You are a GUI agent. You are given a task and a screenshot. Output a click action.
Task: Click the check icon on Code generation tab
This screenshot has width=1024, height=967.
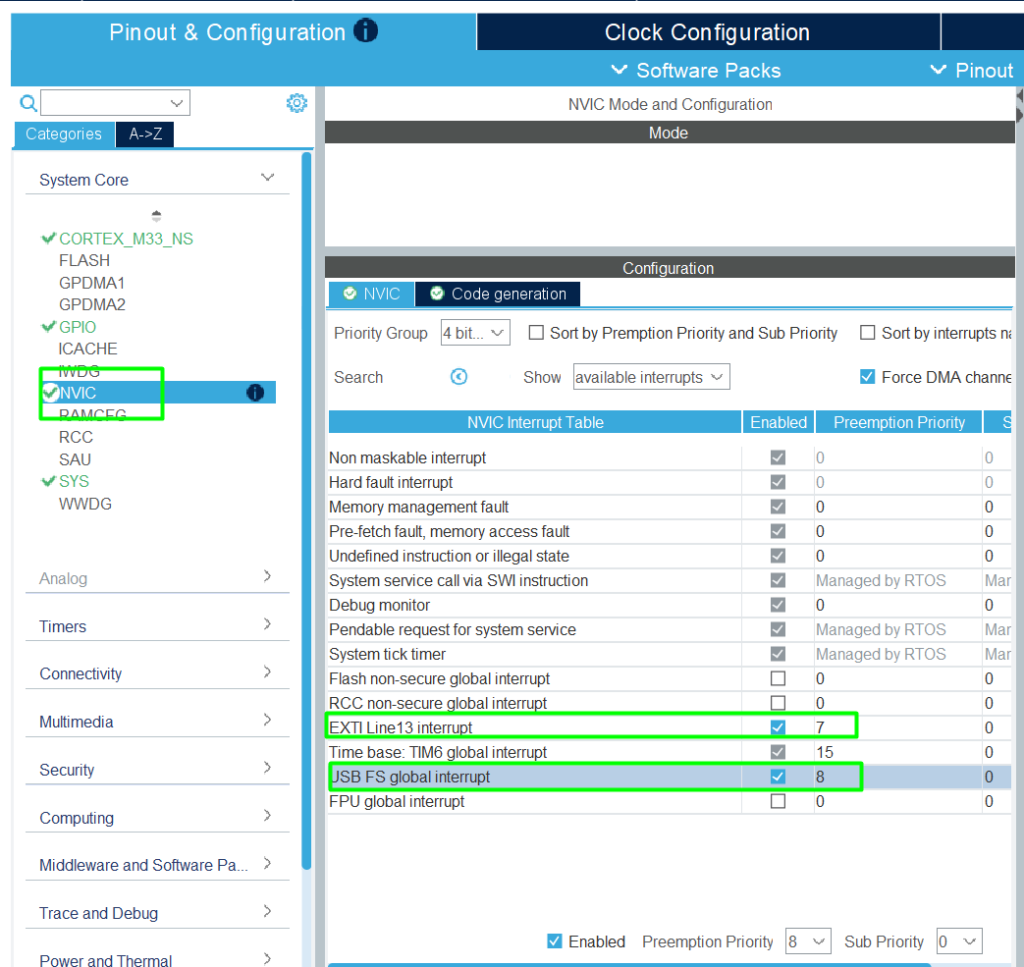tap(437, 294)
